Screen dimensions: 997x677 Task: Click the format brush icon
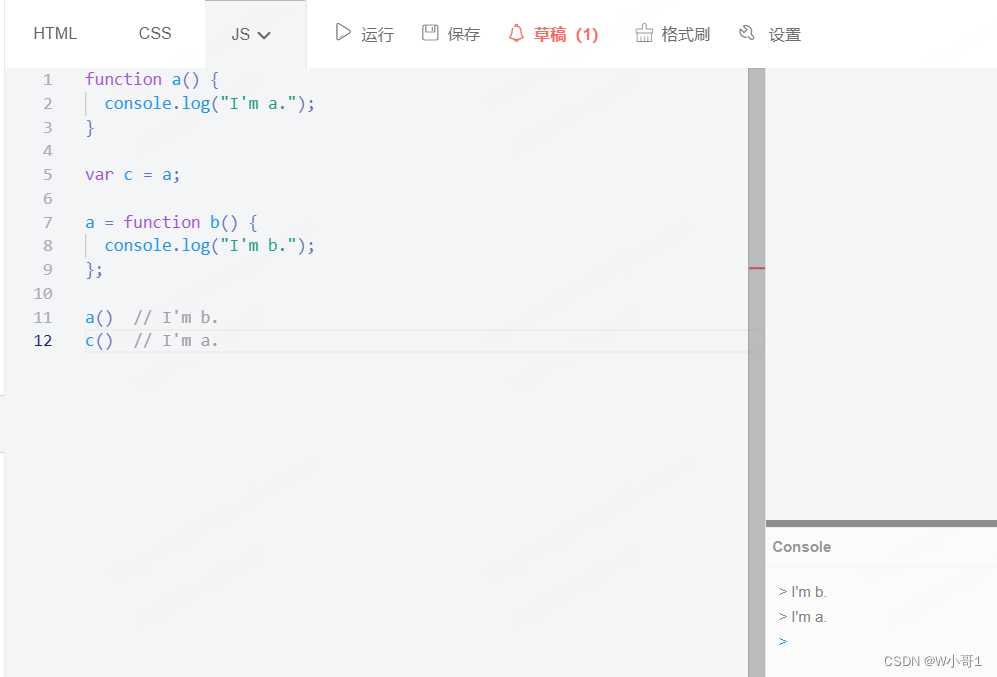644,33
